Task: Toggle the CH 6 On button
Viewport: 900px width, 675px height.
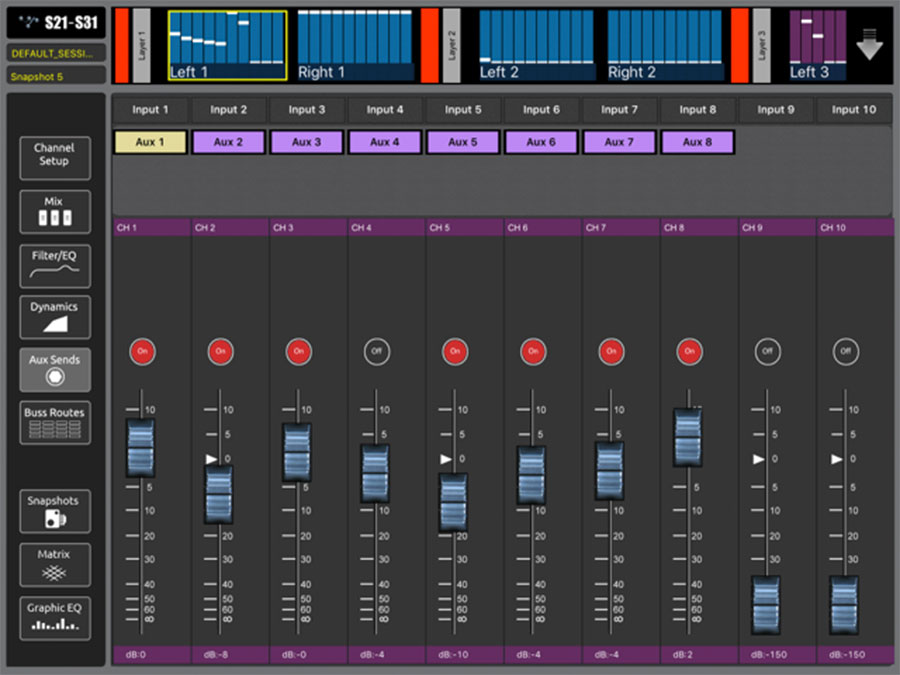Action: pos(533,351)
